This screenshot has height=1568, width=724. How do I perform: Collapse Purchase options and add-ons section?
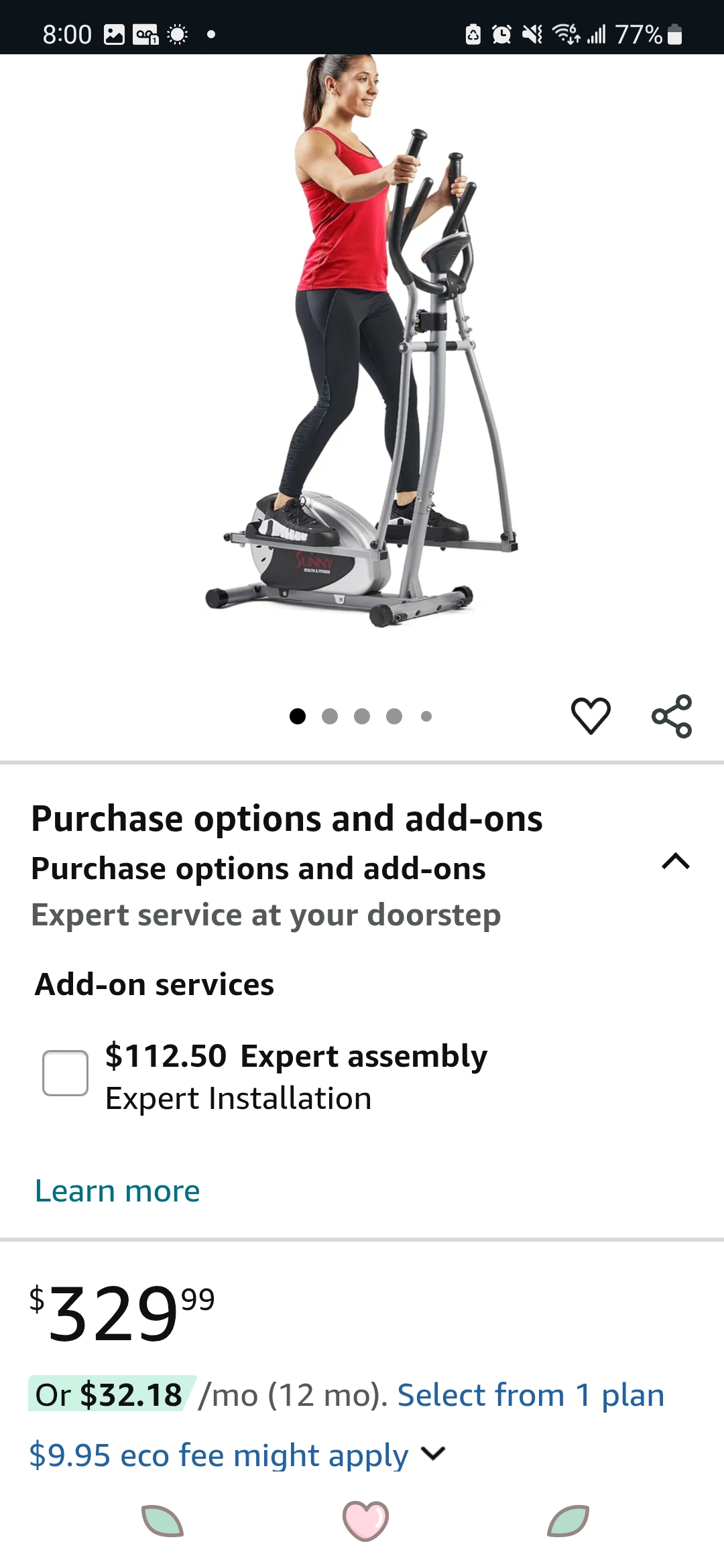pos(675,861)
